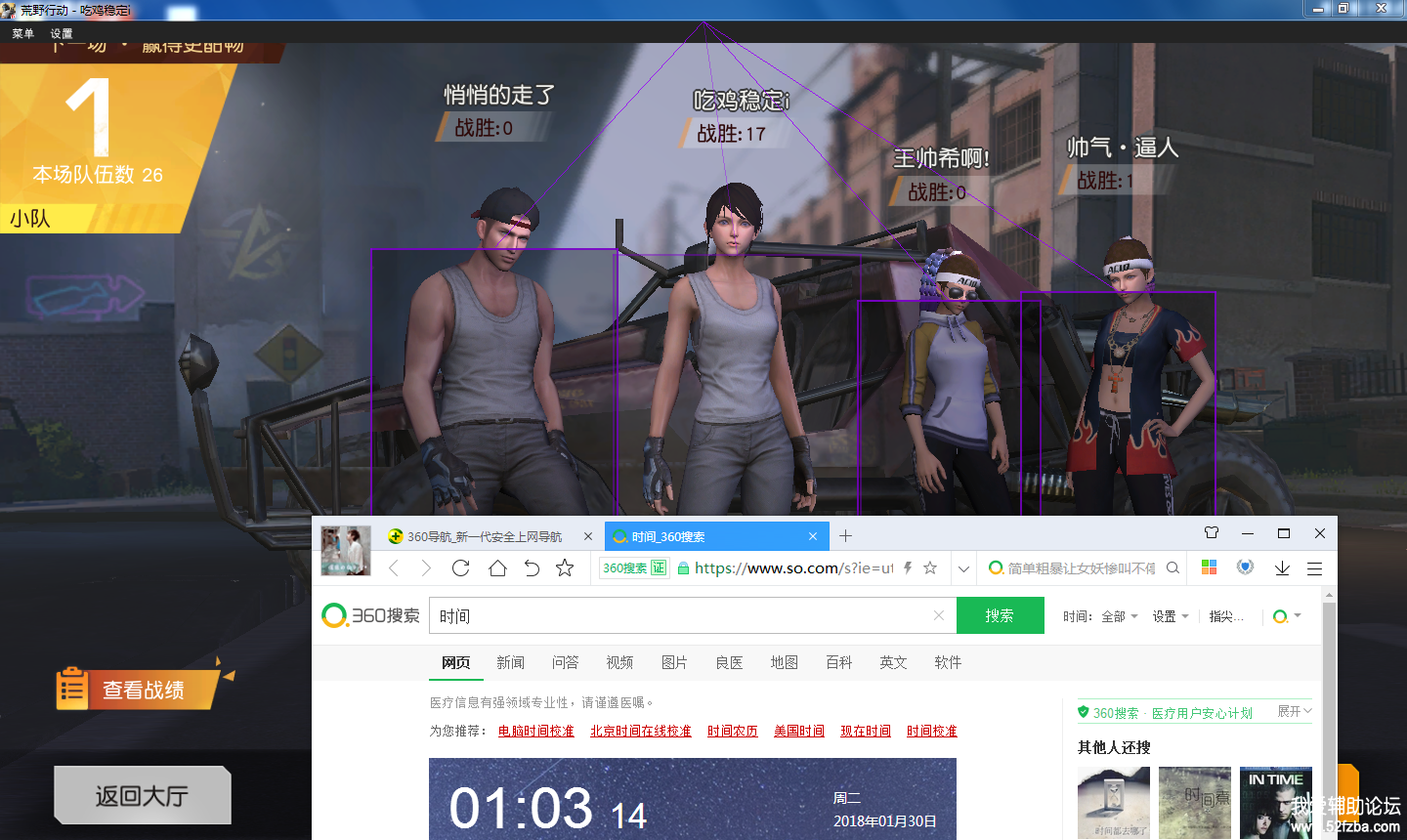1407x840 pixels.
Task: Open the 良医 search tab
Action: [x=730, y=662]
